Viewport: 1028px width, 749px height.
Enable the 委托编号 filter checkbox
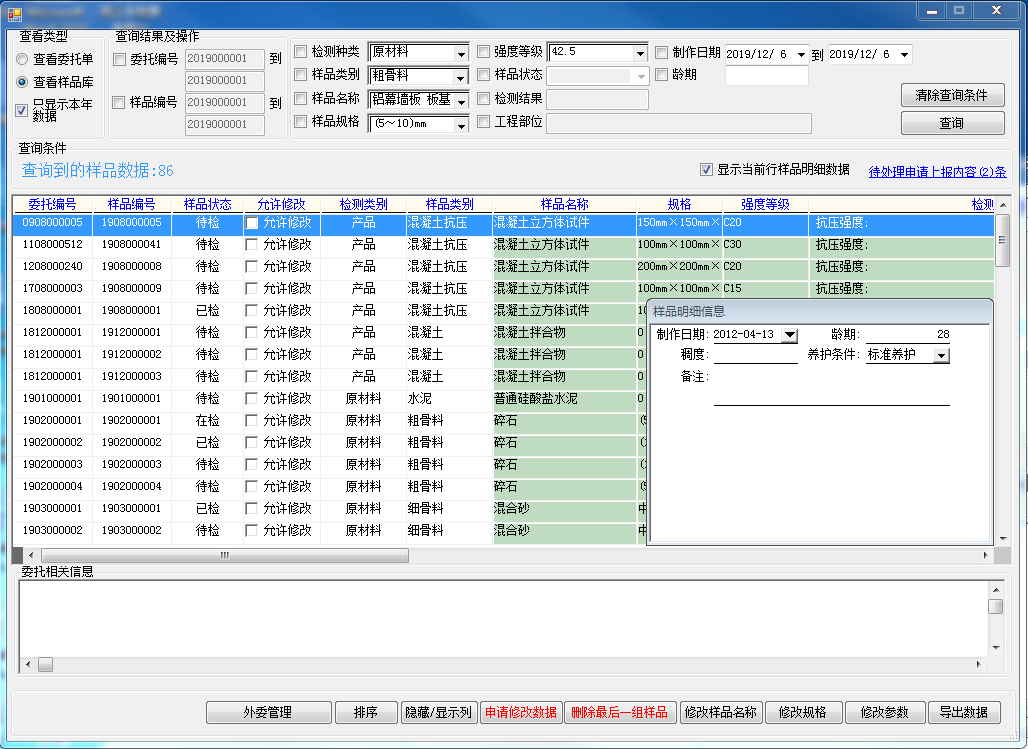(120, 60)
